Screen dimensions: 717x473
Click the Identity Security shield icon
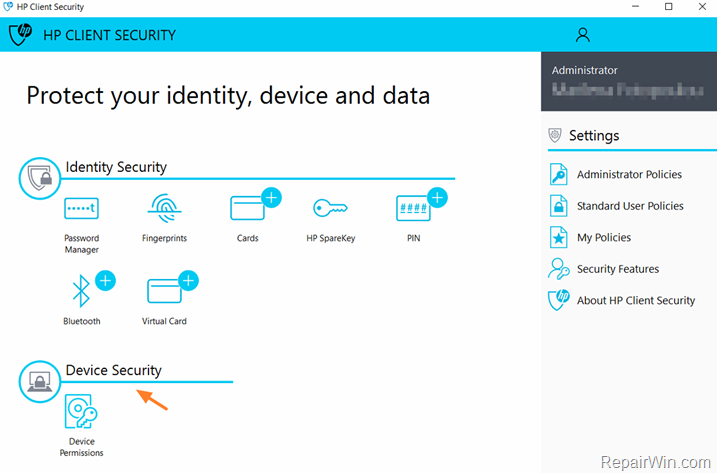click(x=40, y=178)
